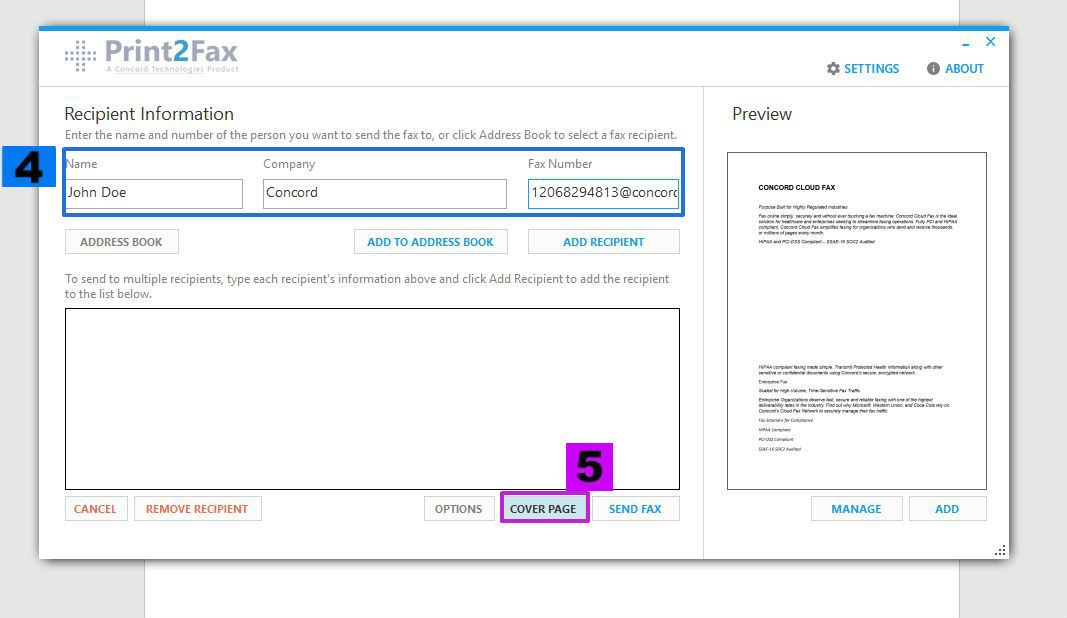Focus the Company input field
The width and height of the screenshot is (1067, 618).
[x=384, y=193]
